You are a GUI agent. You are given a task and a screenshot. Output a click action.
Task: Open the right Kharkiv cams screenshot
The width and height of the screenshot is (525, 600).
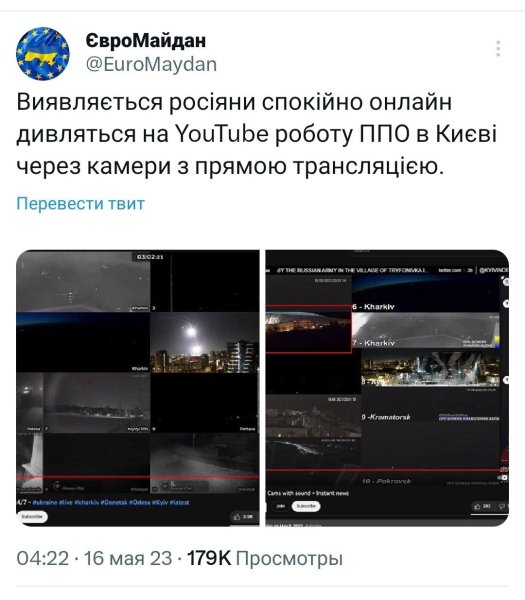[387, 388]
